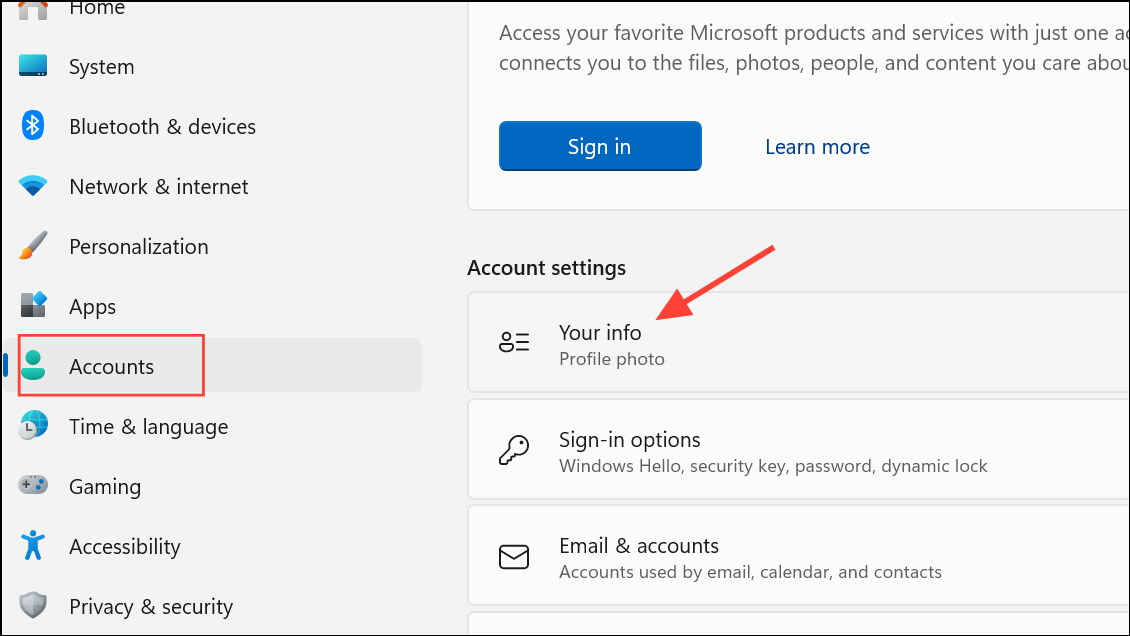Image resolution: width=1130 pixels, height=636 pixels.
Task: Click the Personalization paintbrush icon
Action: 33,247
